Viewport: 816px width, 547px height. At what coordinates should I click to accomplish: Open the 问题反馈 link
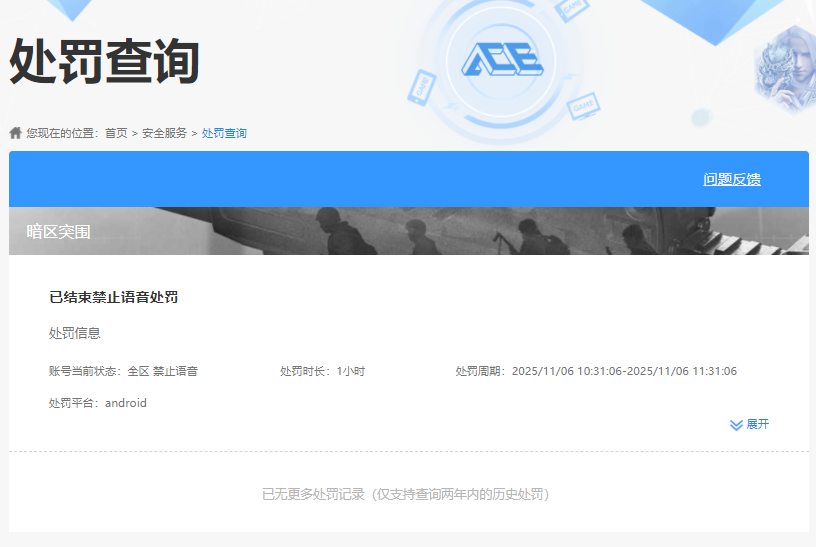pyautogui.click(x=732, y=179)
